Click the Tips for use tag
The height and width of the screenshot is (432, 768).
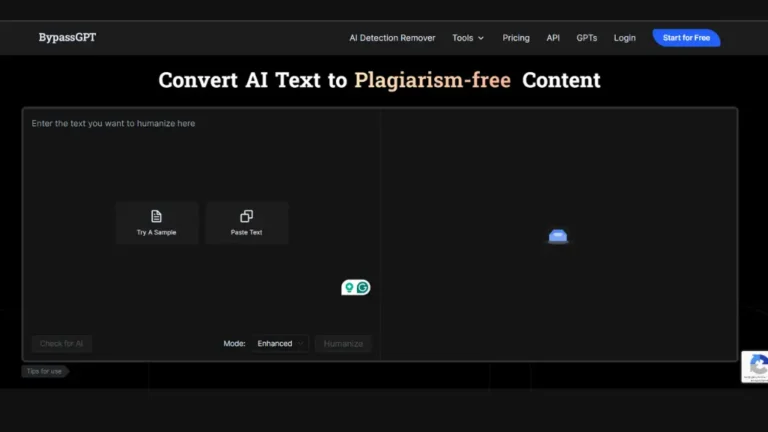click(45, 371)
